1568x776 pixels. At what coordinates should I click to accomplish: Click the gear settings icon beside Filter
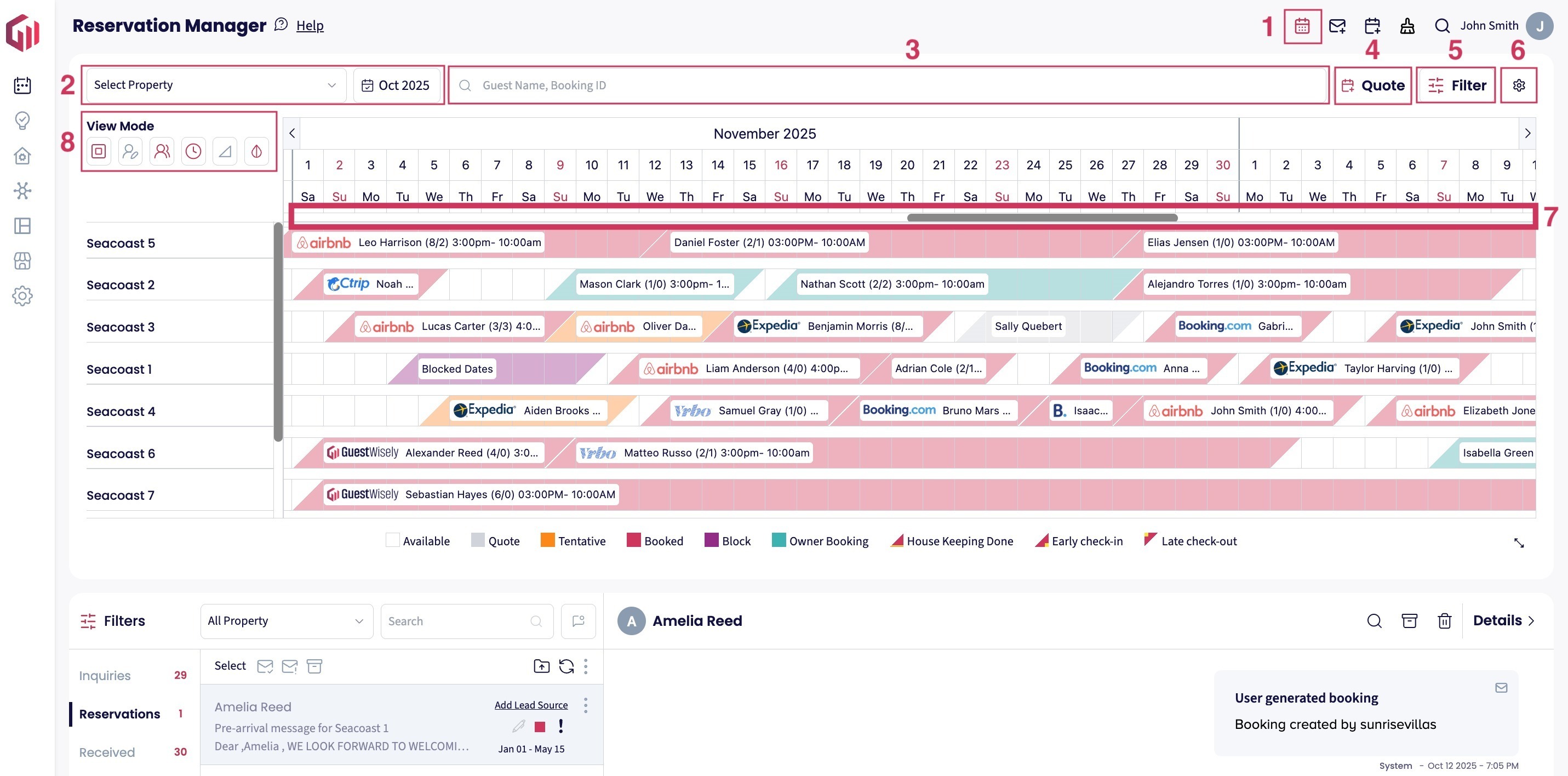[x=1518, y=85]
